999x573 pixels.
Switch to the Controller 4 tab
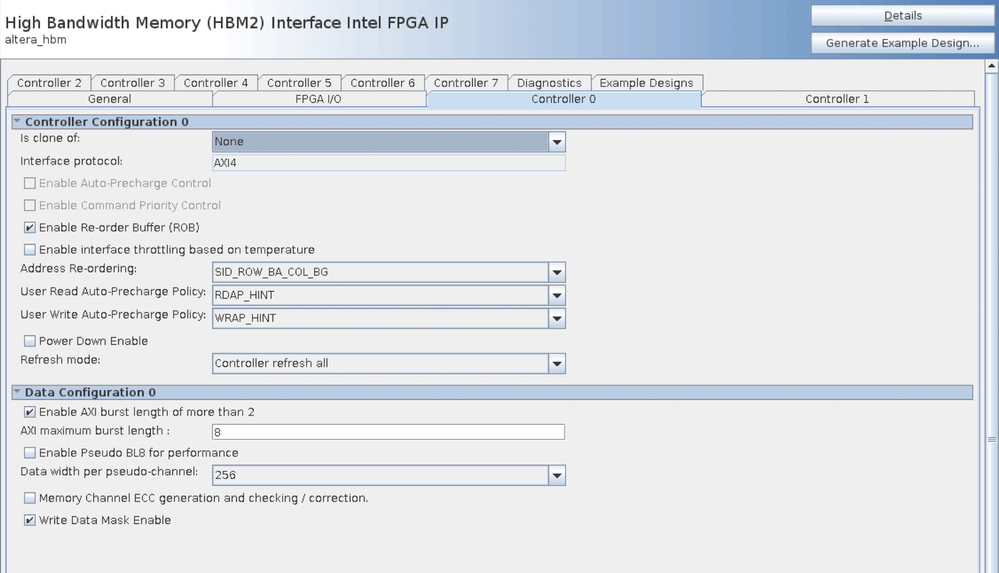[216, 83]
